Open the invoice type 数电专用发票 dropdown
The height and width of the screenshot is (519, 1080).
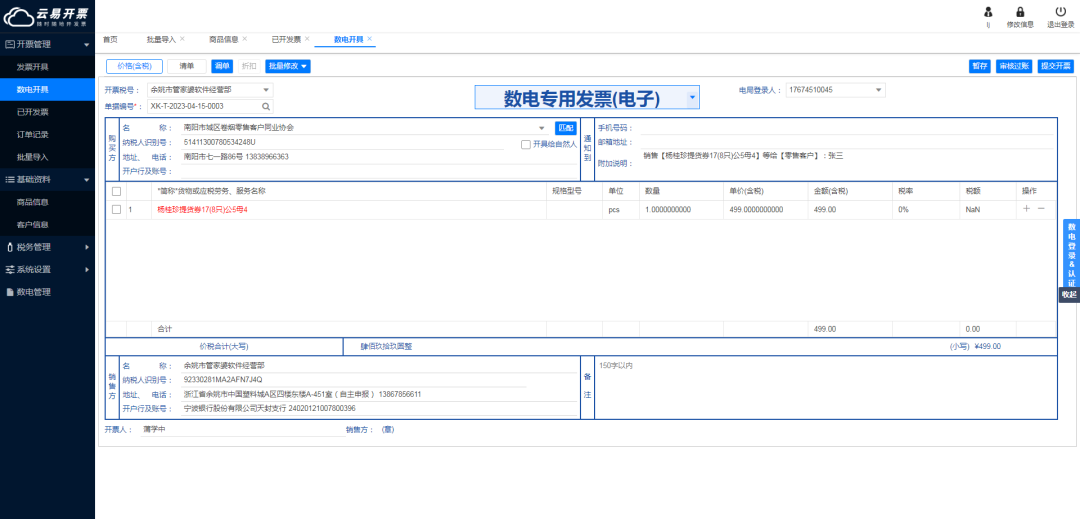[692, 98]
